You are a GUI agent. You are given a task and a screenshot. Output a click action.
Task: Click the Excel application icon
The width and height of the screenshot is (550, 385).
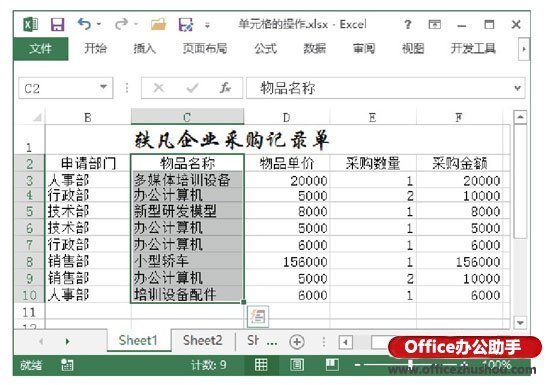point(31,25)
